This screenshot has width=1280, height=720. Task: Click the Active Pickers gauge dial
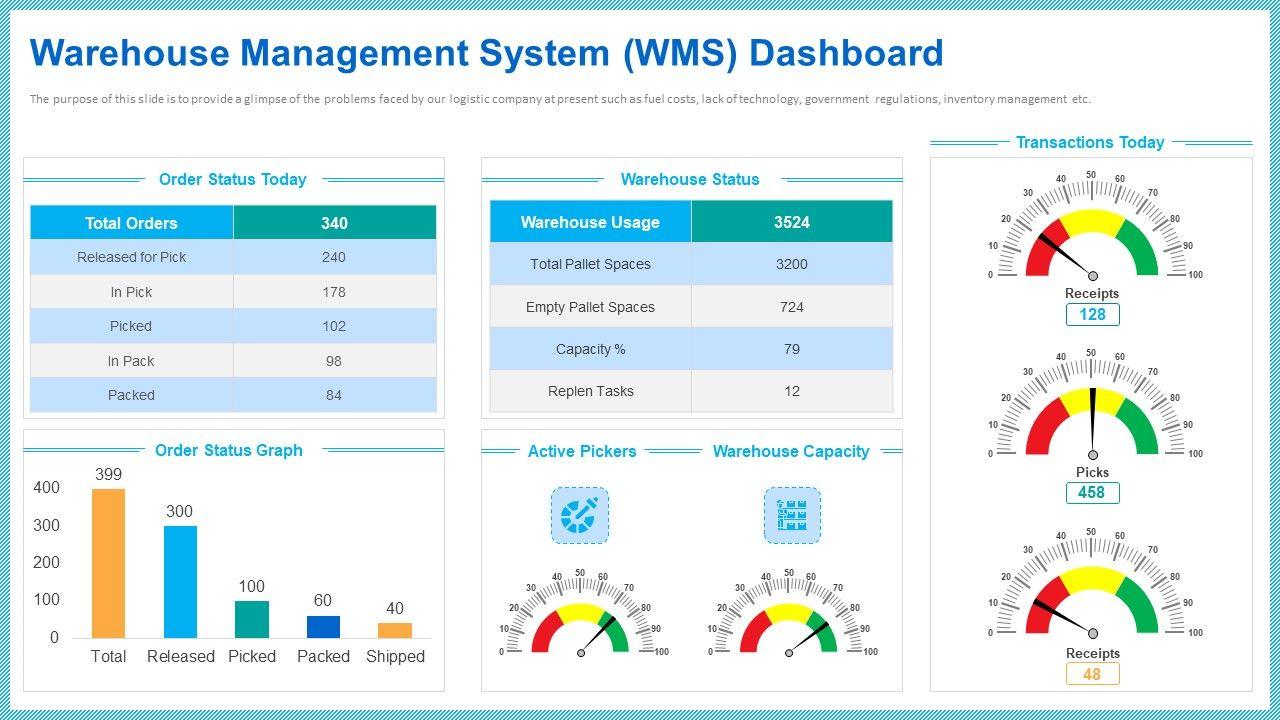pyautogui.click(x=580, y=613)
